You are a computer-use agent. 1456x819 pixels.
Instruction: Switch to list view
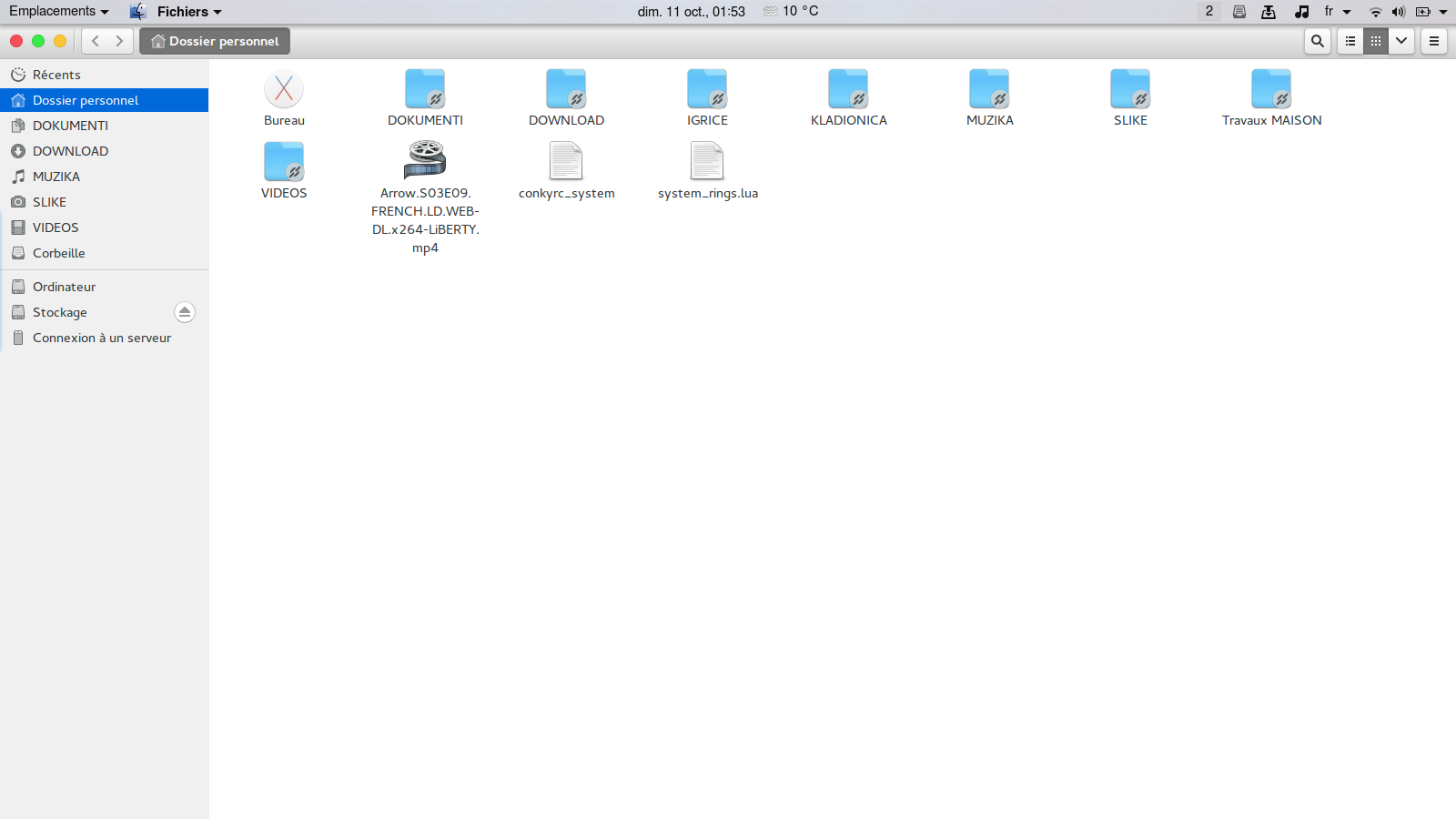point(1350,41)
